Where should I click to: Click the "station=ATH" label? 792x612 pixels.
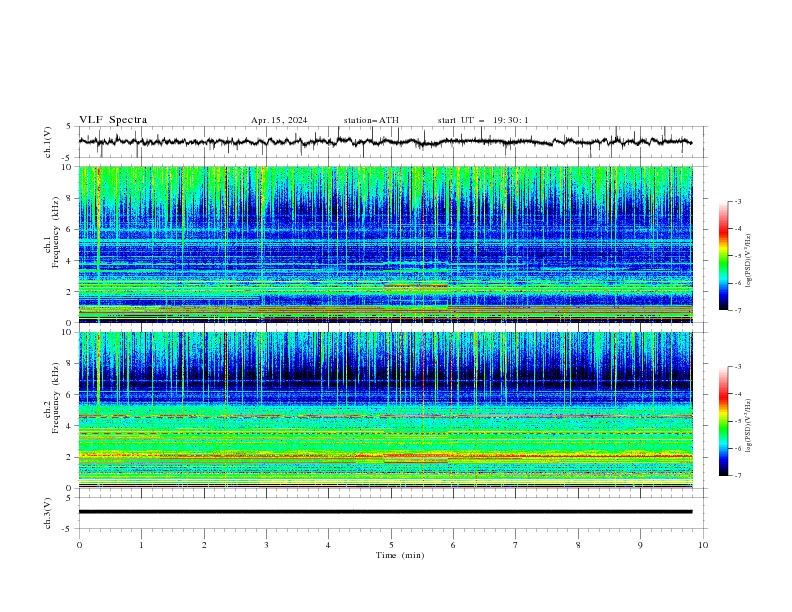pyautogui.click(x=371, y=120)
